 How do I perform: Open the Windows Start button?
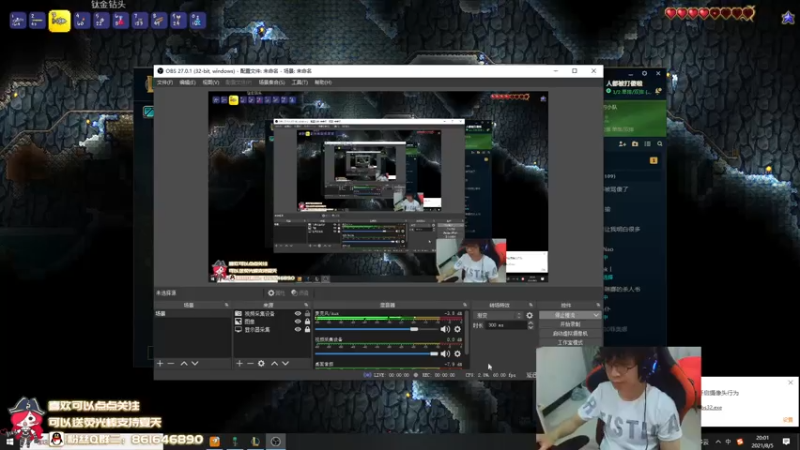coord(9,442)
